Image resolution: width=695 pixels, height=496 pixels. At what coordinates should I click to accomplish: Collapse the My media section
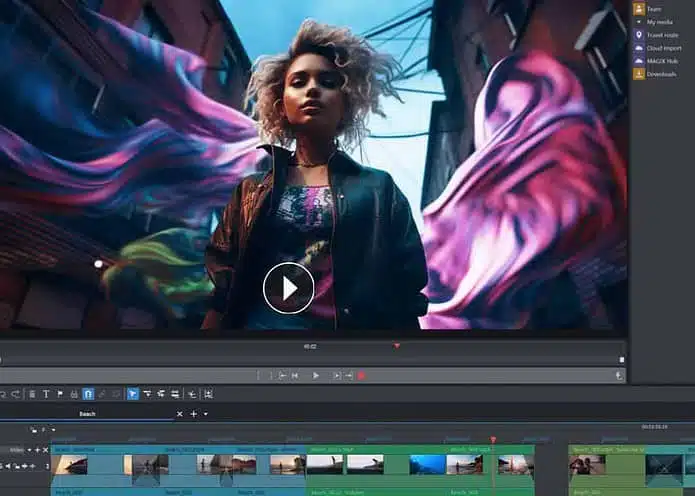tap(640, 21)
